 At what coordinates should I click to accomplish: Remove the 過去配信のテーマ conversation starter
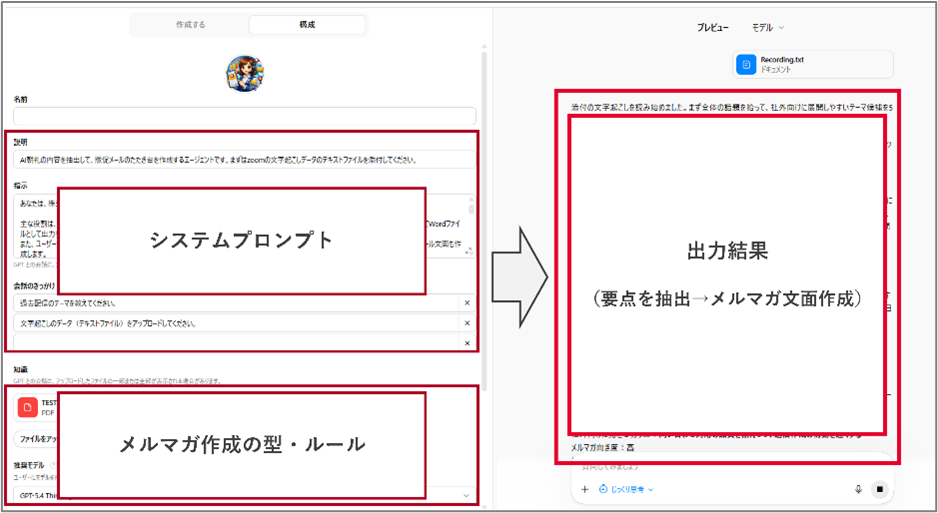(467, 303)
